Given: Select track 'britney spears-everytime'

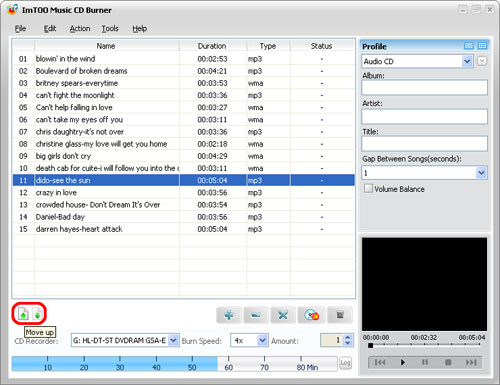Looking at the screenshot, I should pyautogui.click(x=184, y=83).
